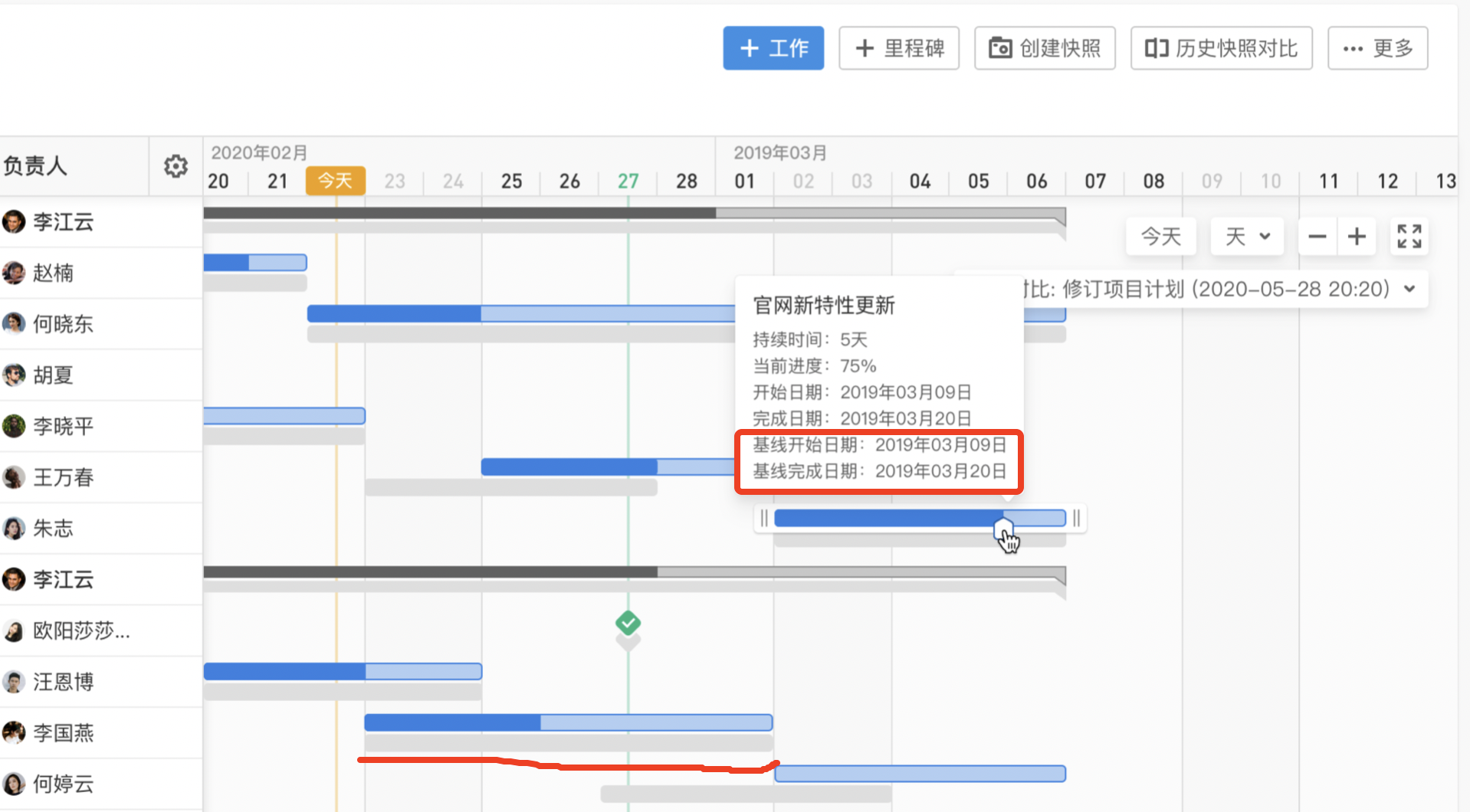Click 李国燕 avatar icon

[14, 732]
